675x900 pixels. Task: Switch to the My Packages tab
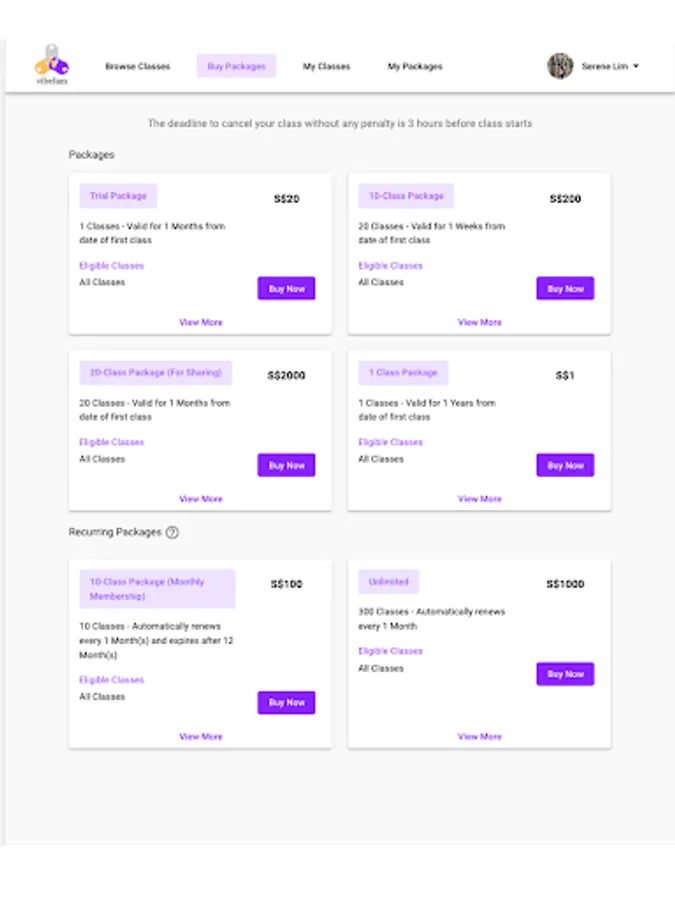[415, 67]
